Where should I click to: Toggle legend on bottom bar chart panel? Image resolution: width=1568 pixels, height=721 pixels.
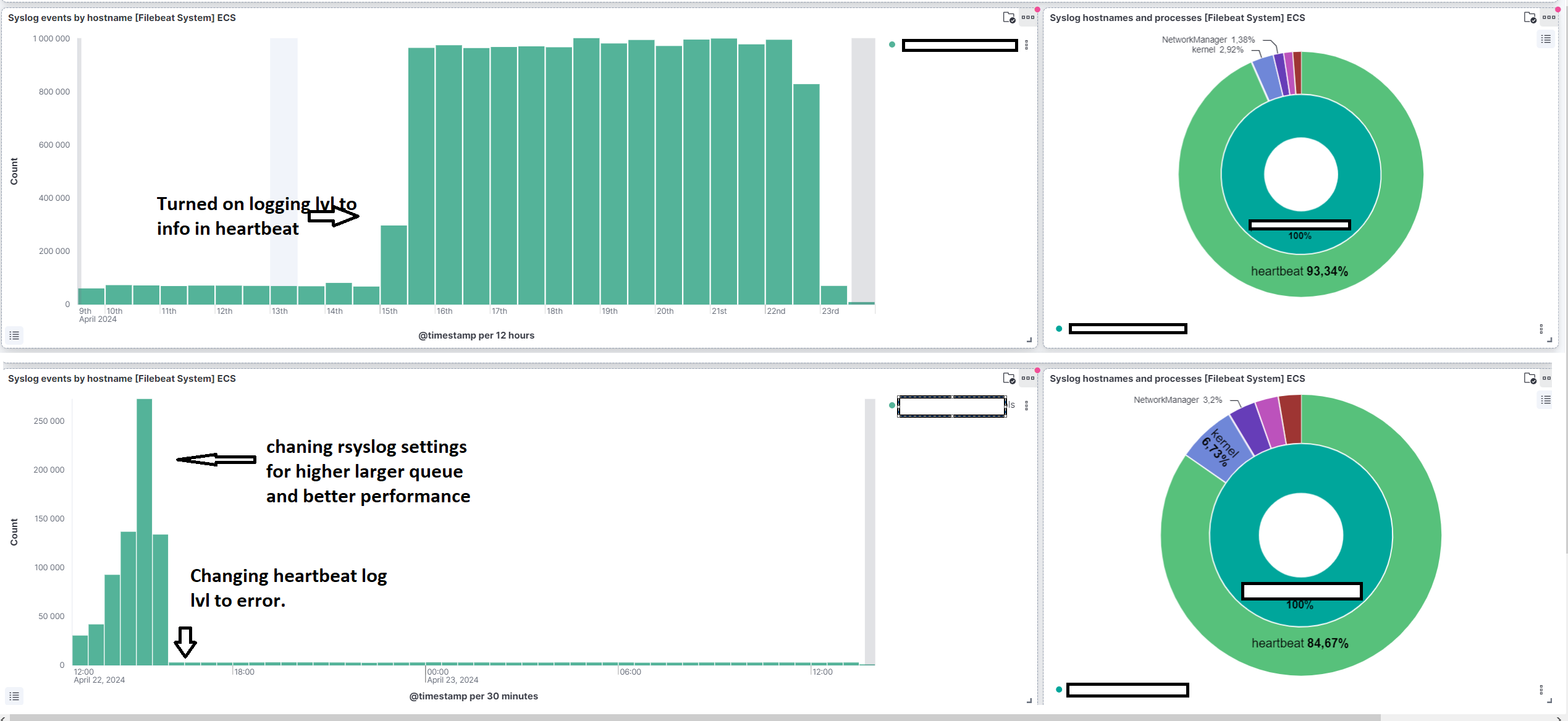click(14, 696)
